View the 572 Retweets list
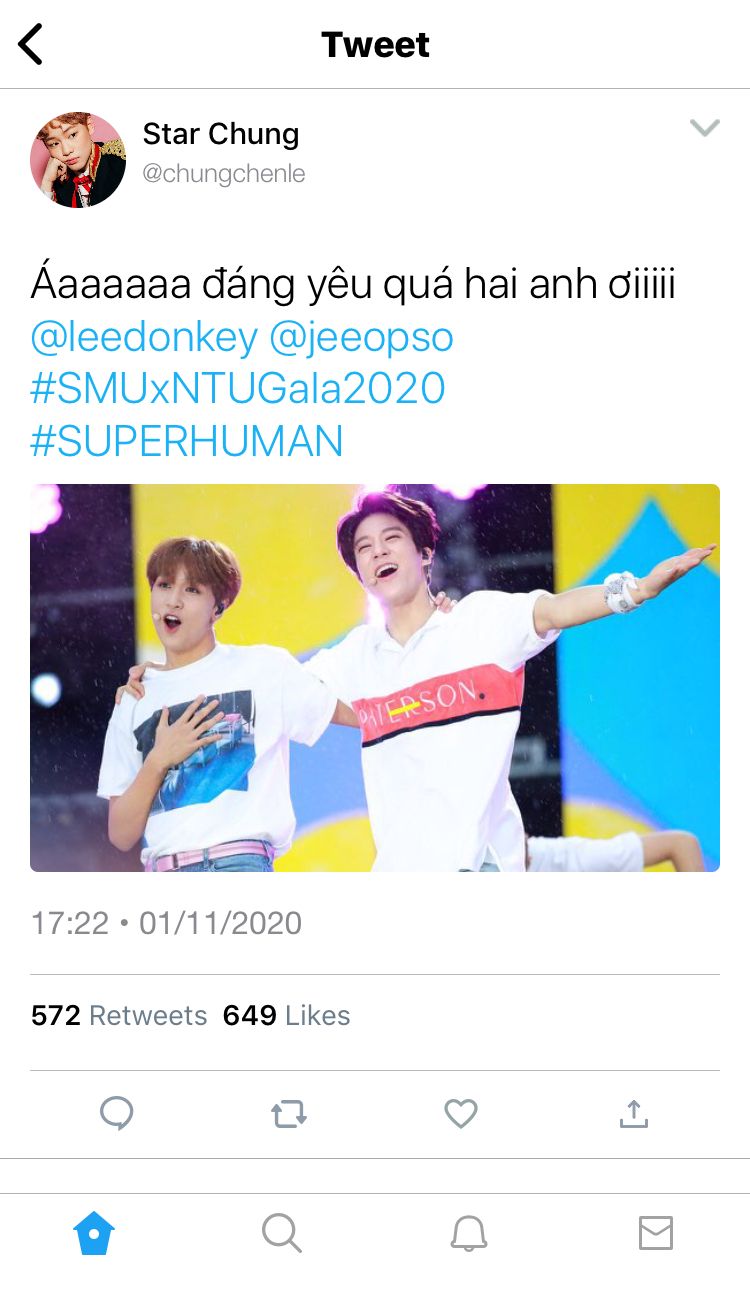 click(x=119, y=1016)
